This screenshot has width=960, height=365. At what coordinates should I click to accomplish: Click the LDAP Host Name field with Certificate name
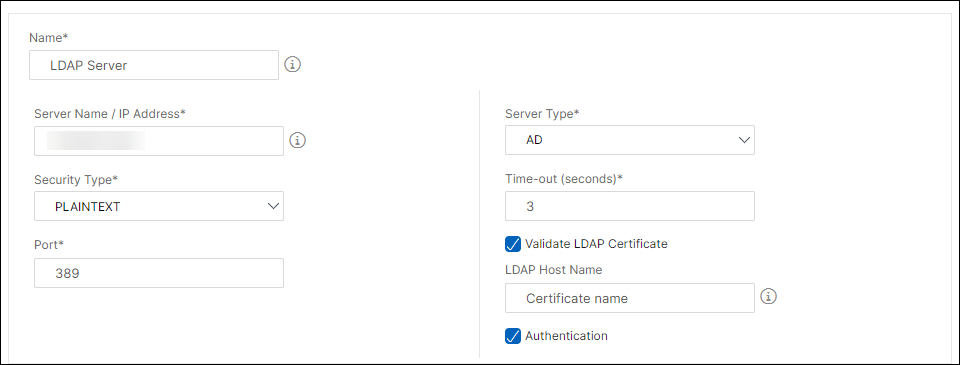point(629,298)
